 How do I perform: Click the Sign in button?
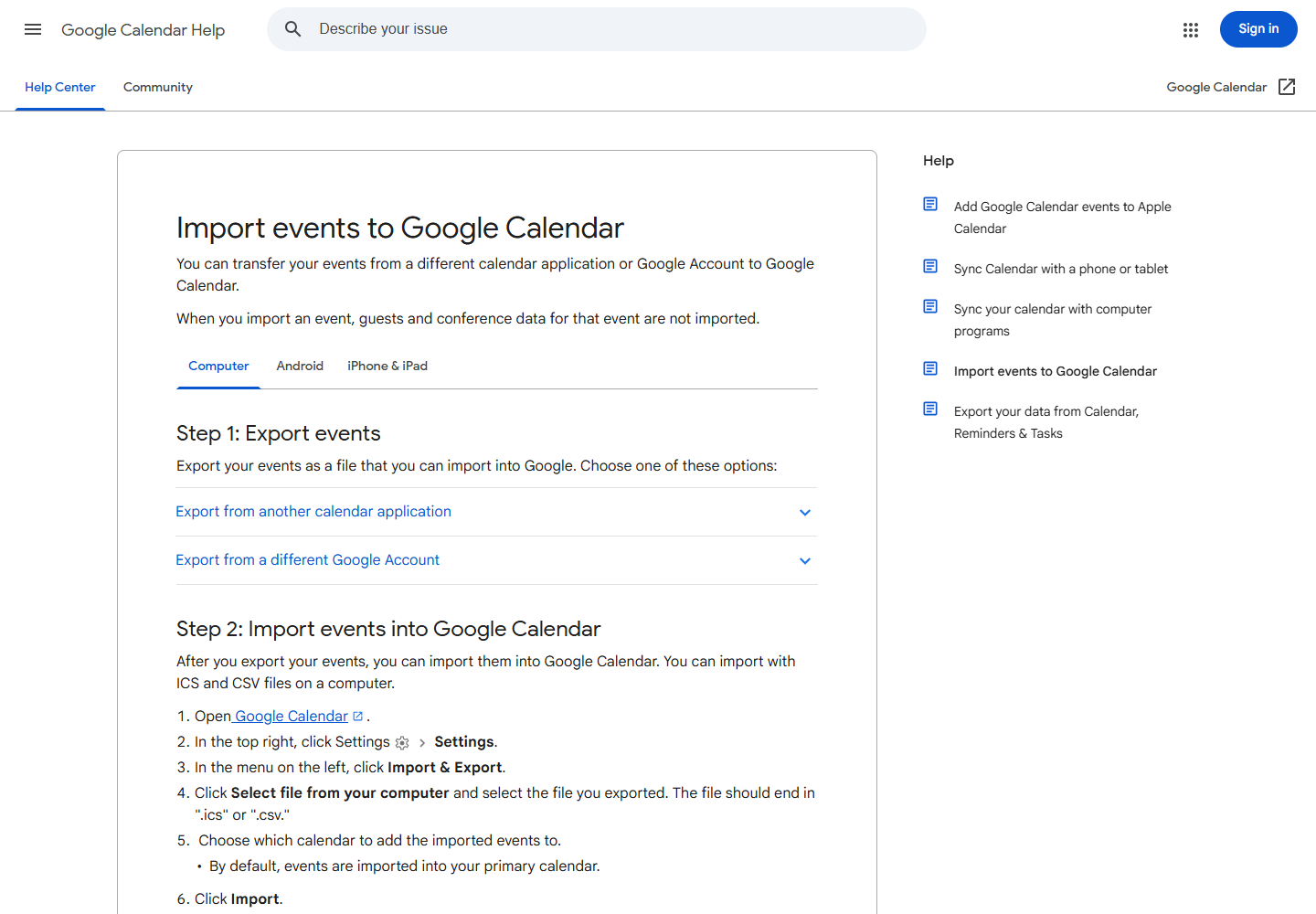point(1258,29)
